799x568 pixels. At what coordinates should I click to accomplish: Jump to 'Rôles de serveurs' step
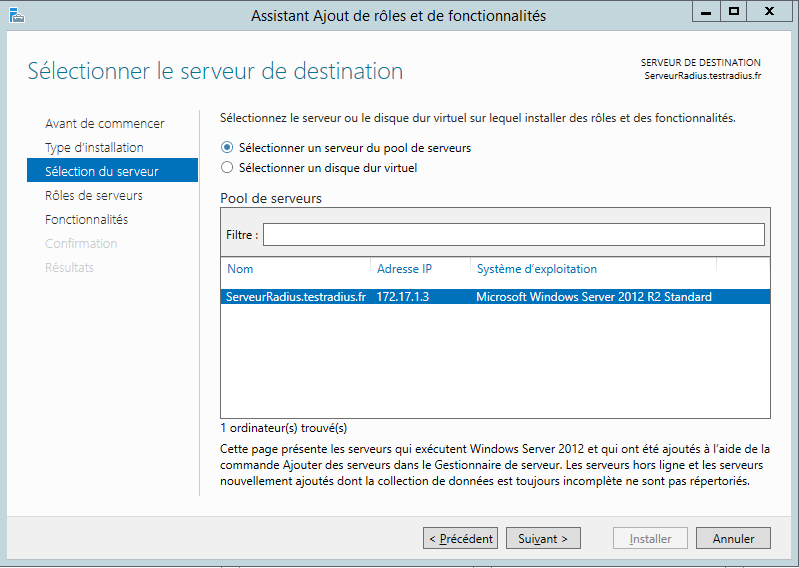click(x=94, y=196)
